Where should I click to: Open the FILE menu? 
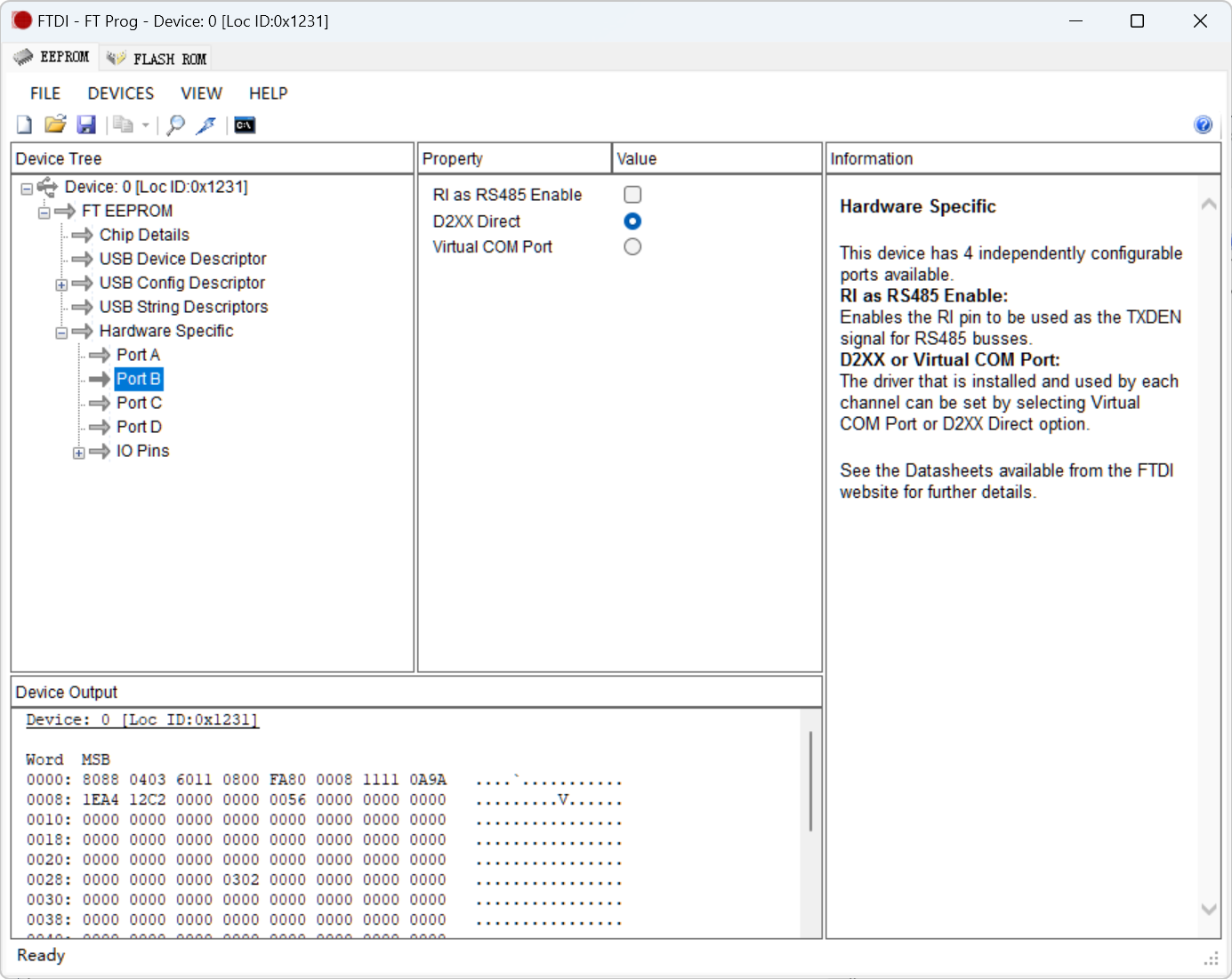click(45, 93)
